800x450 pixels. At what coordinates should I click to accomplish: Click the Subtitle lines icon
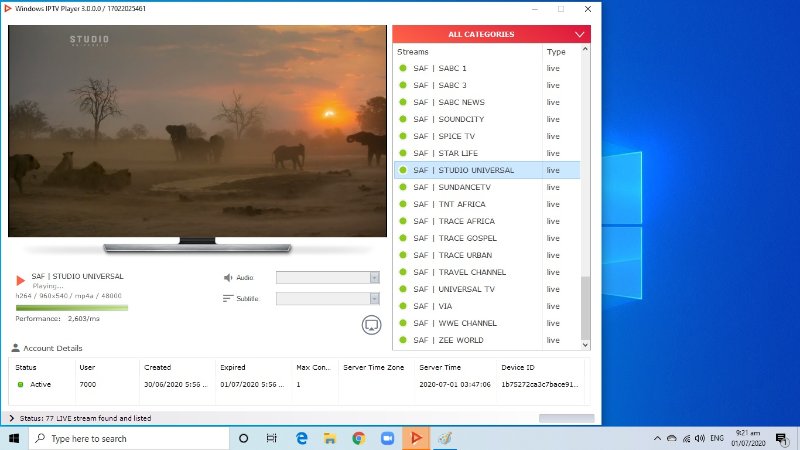[x=228, y=298]
